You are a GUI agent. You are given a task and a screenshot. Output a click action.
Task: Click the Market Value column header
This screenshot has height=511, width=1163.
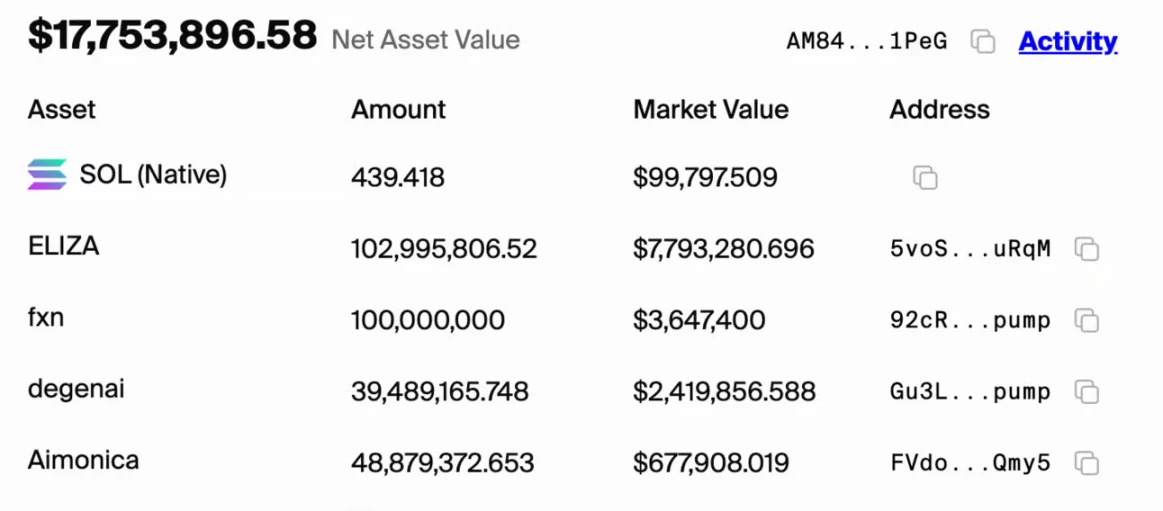pos(710,109)
